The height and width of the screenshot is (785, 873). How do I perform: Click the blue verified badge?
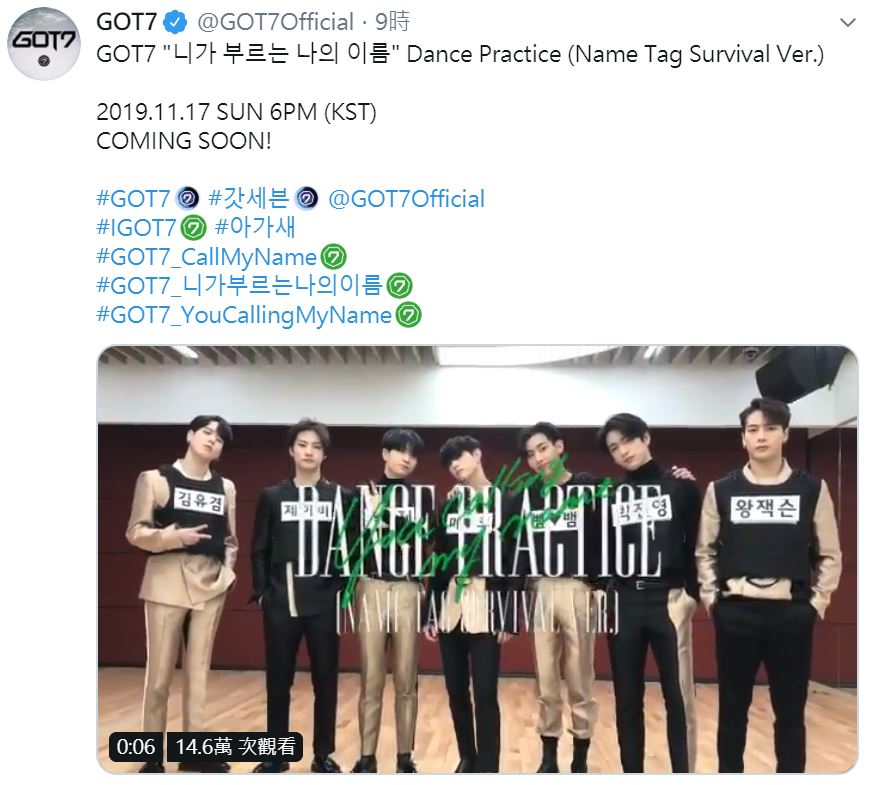click(x=170, y=22)
